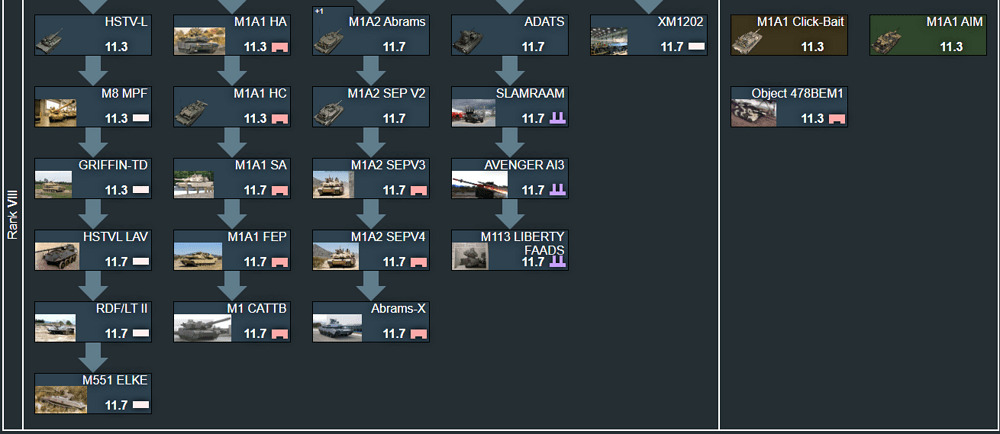Click the purple marker on the SLAMRAAM card
The height and width of the screenshot is (434, 1000).
558,119
